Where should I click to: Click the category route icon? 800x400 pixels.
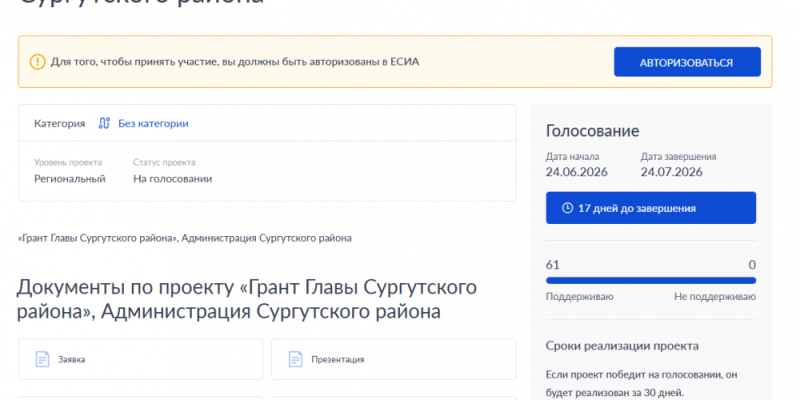(104, 123)
